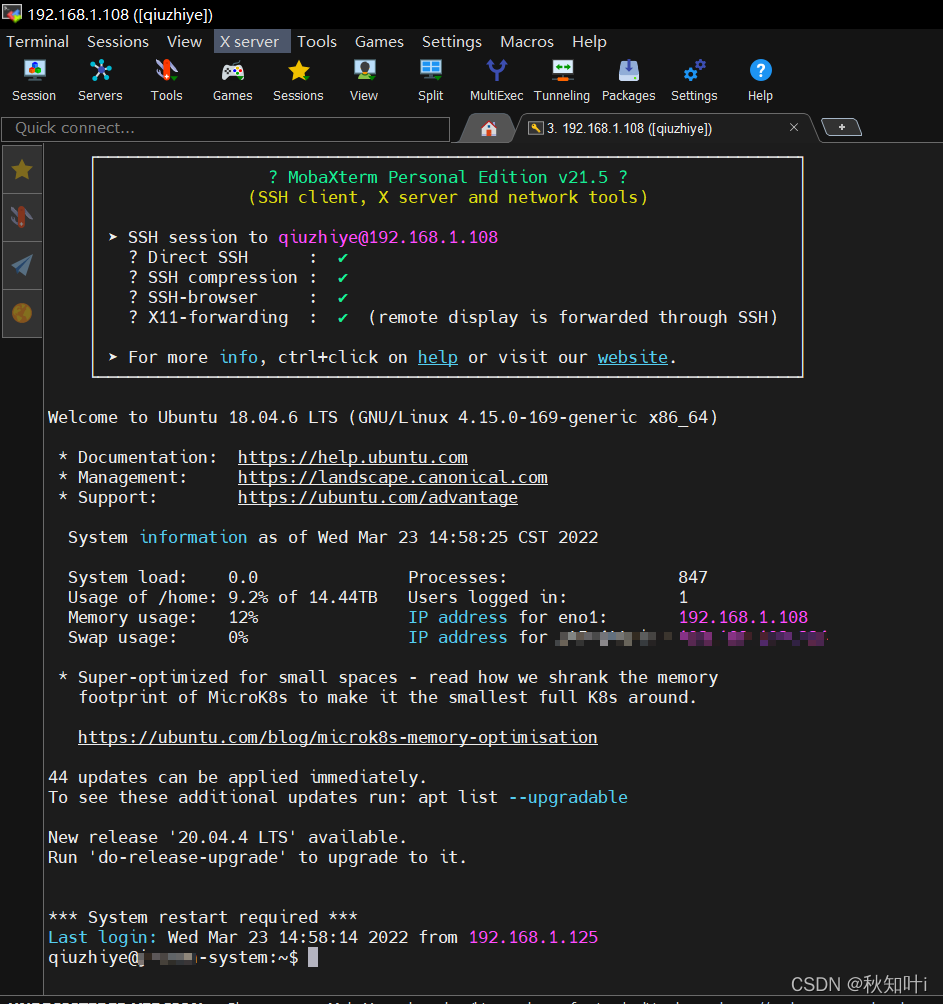Open https://help.ubuntu.com link
Image resolution: width=943 pixels, height=1004 pixels.
coord(353,457)
